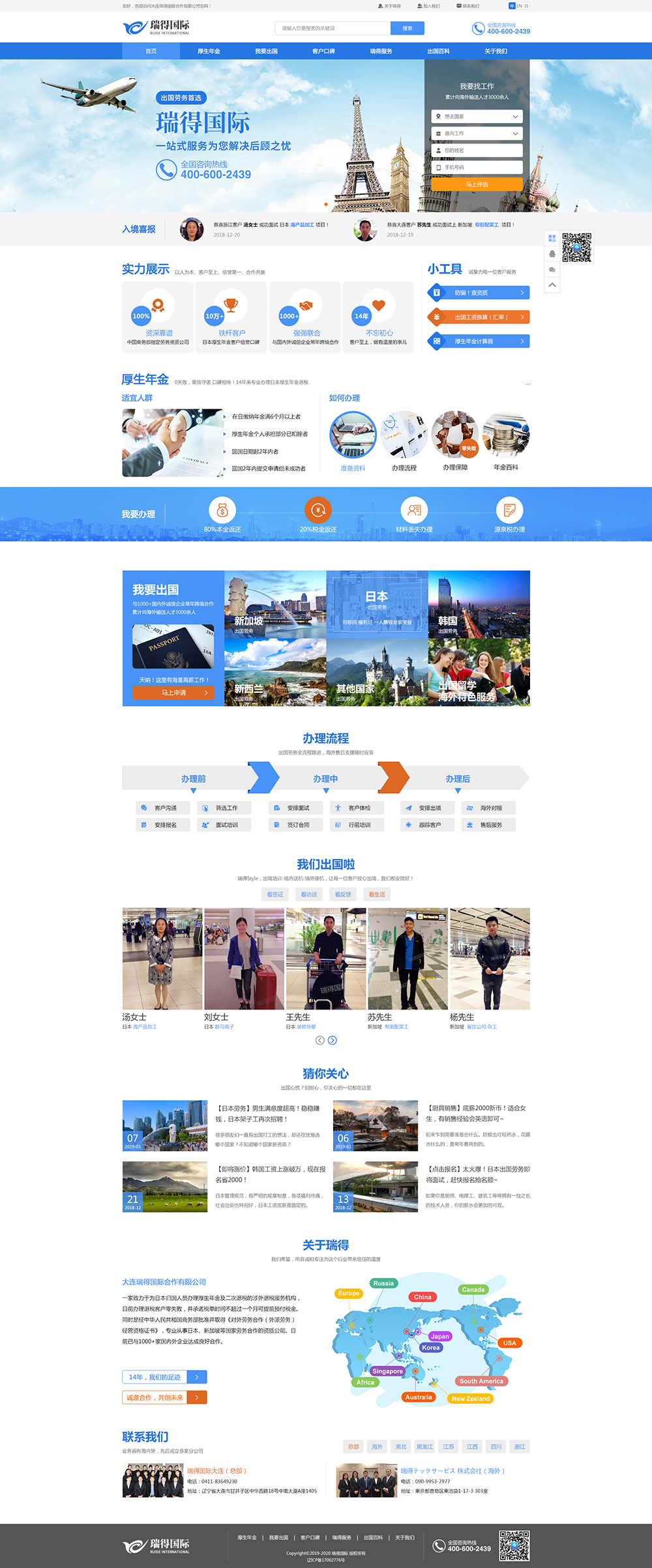Click the 铁杆客户 trophy icon
Image resolution: width=652 pixels, height=1568 pixels.
pos(231,305)
